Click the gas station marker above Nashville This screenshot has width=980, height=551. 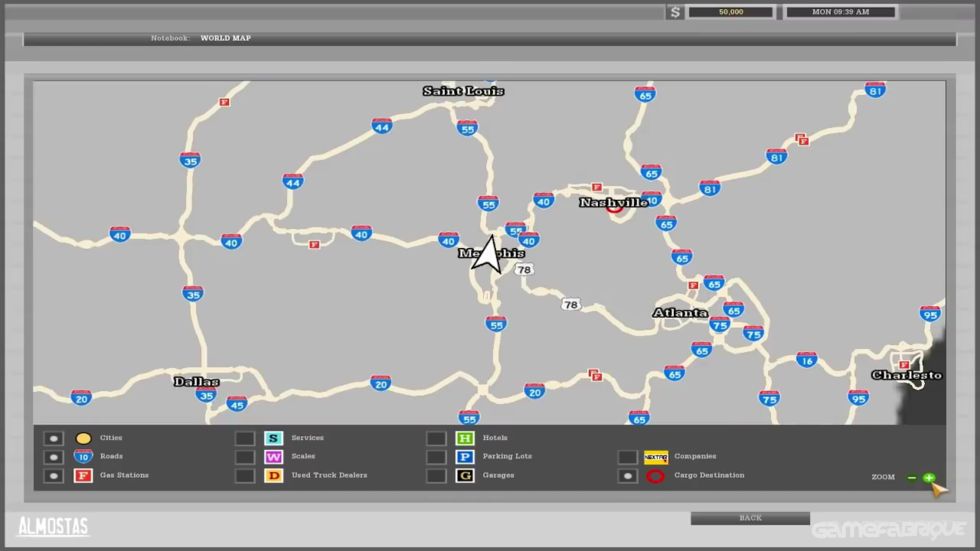click(x=597, y=187)
